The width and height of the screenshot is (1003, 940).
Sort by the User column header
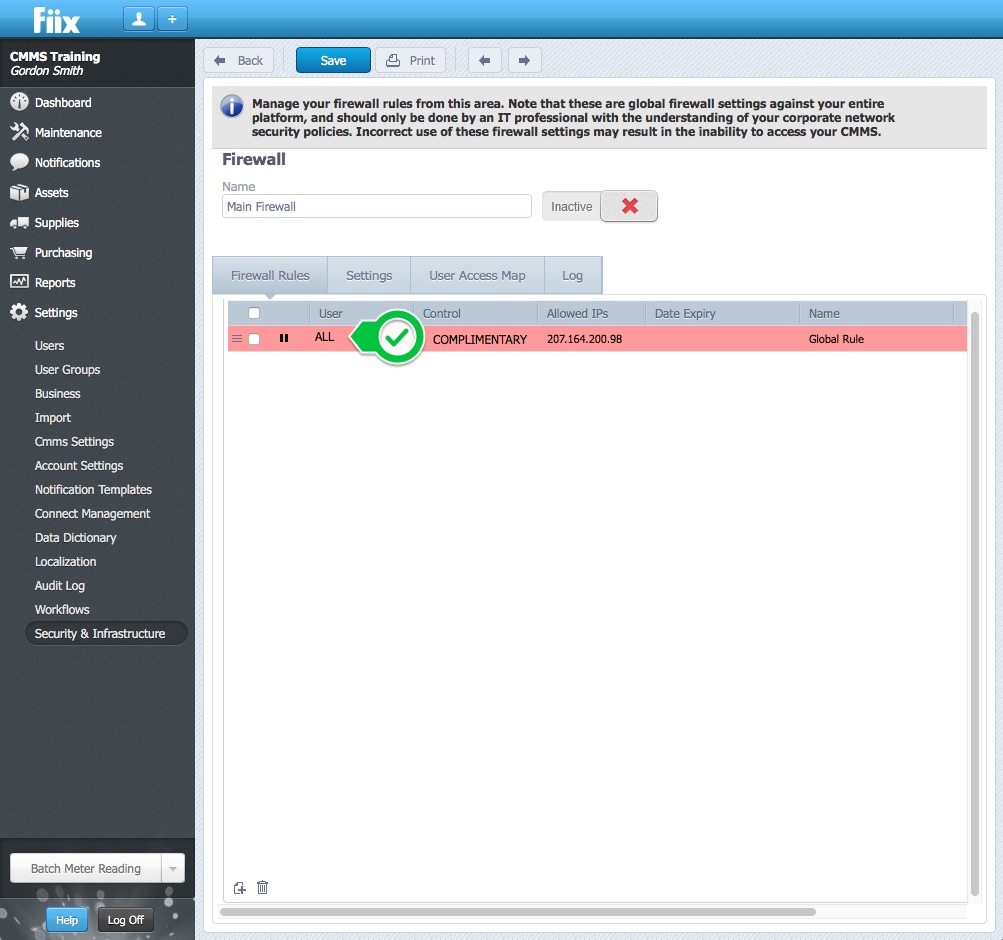pos(331,313)
